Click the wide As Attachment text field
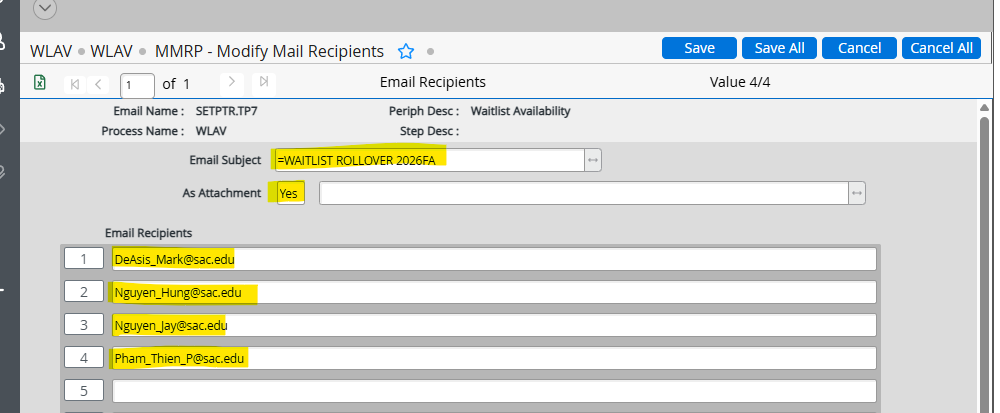Image resolution: width=1000 pixels, height=413 pixels. (x=584, y=193)
